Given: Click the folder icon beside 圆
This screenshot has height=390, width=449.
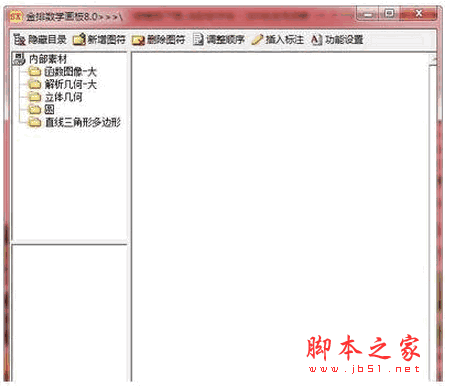Looking at the screenshot, I should [34, 109].
